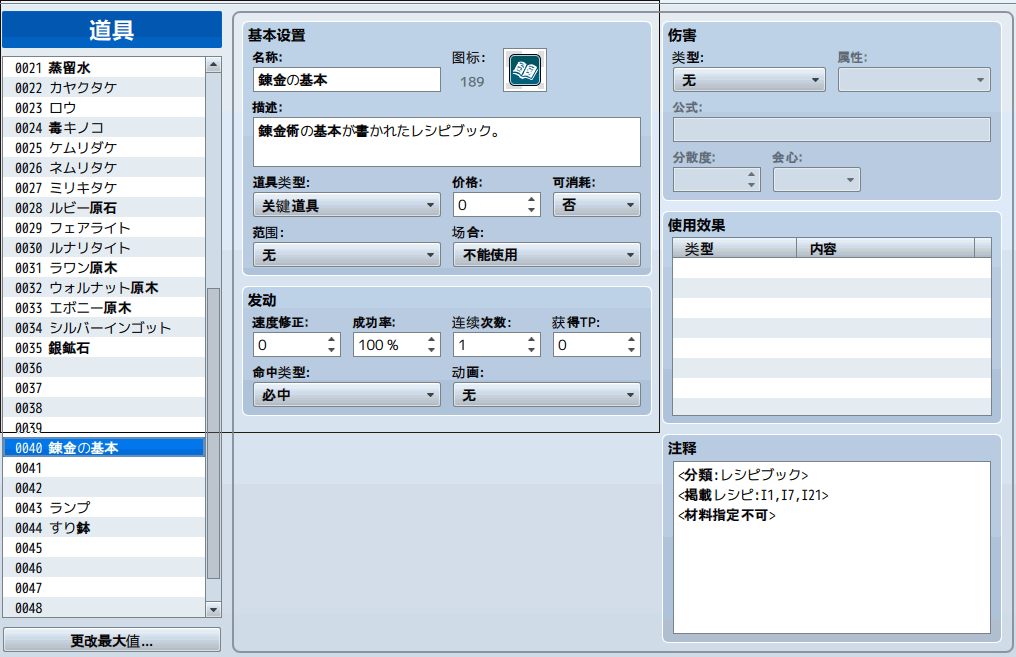Open the 动画 dropdown showing 无
Screen dimensions: 1016x657
(547, 395)
